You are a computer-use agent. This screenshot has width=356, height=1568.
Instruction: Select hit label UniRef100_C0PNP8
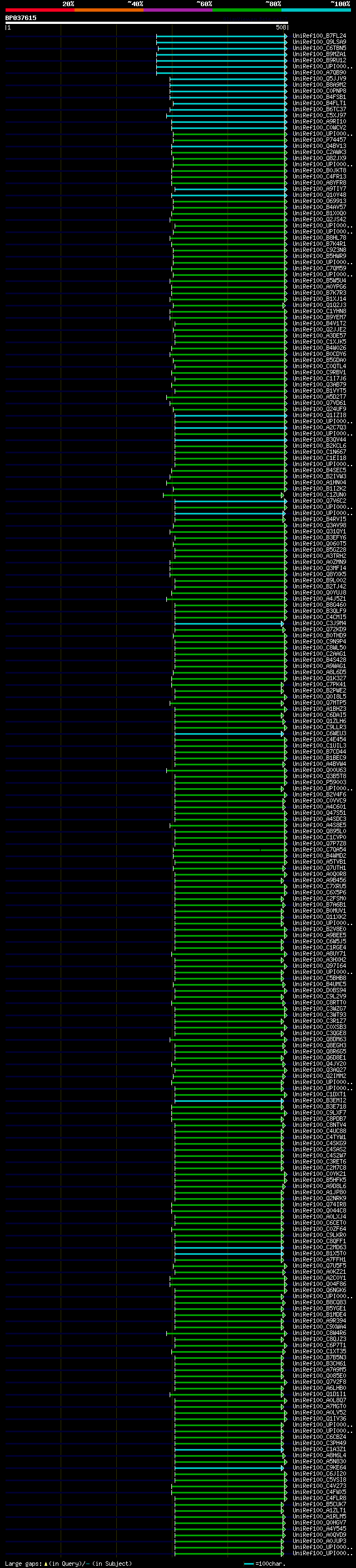(x=319, y=91)
